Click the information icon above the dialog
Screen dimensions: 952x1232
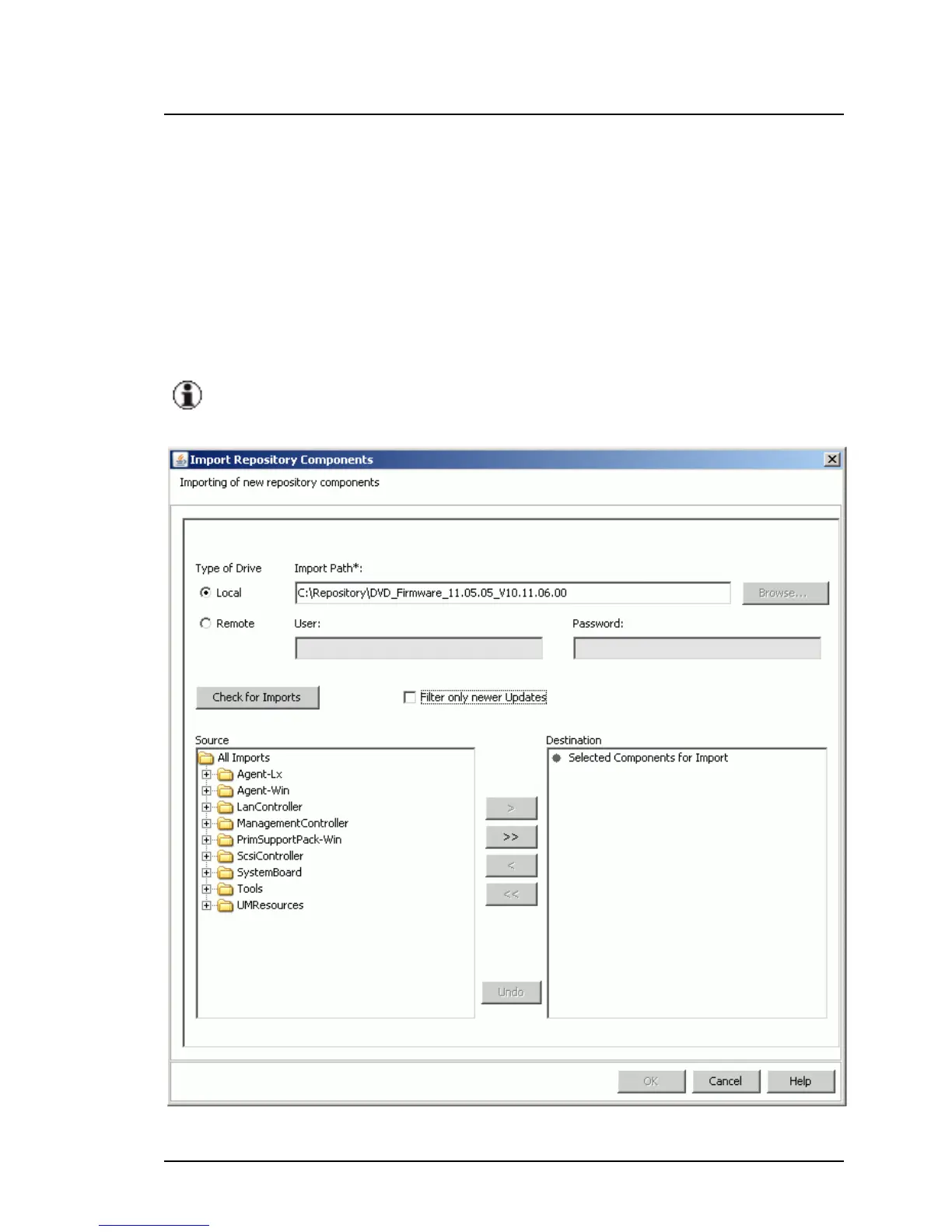[x=187, y=395]
